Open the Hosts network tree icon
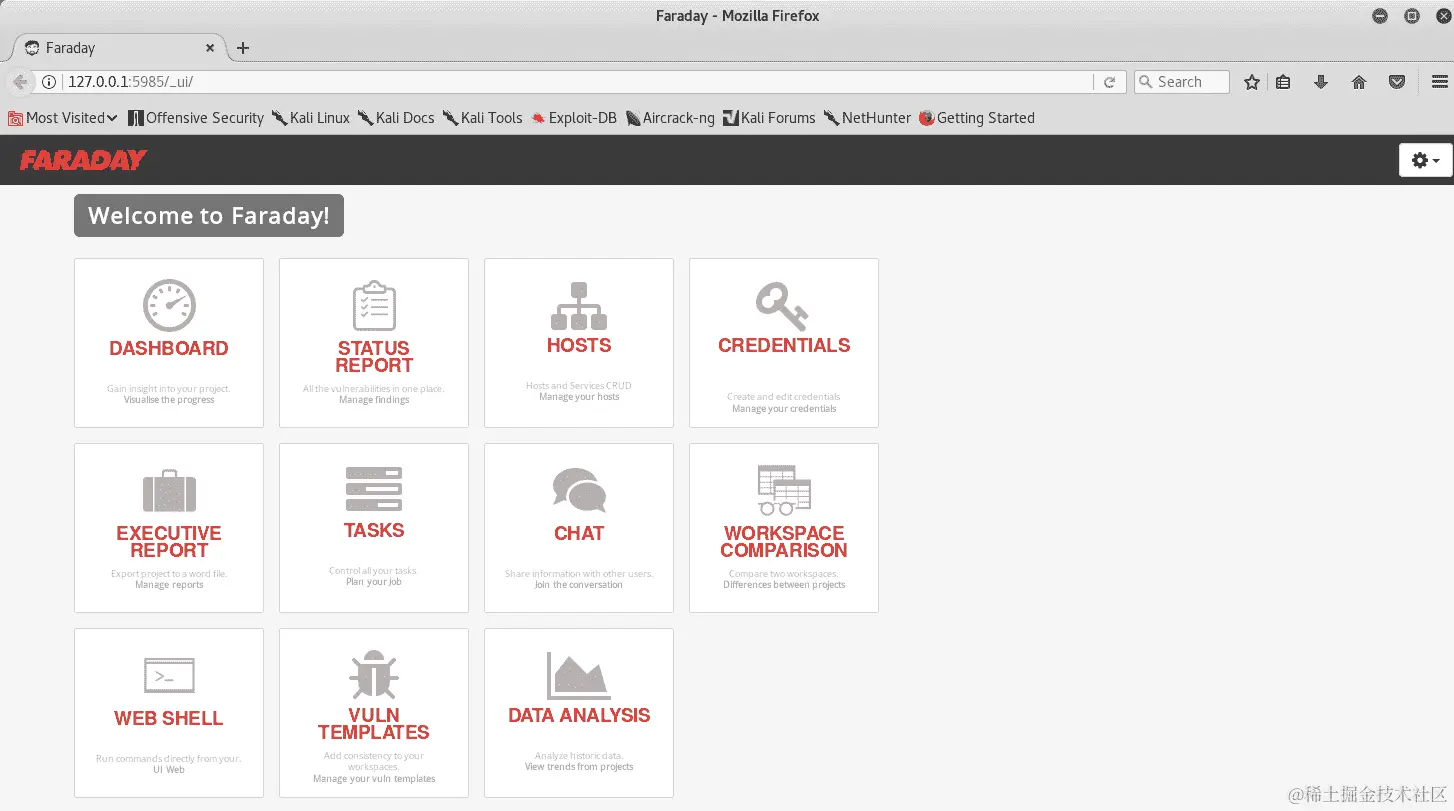 click(579, 305)
